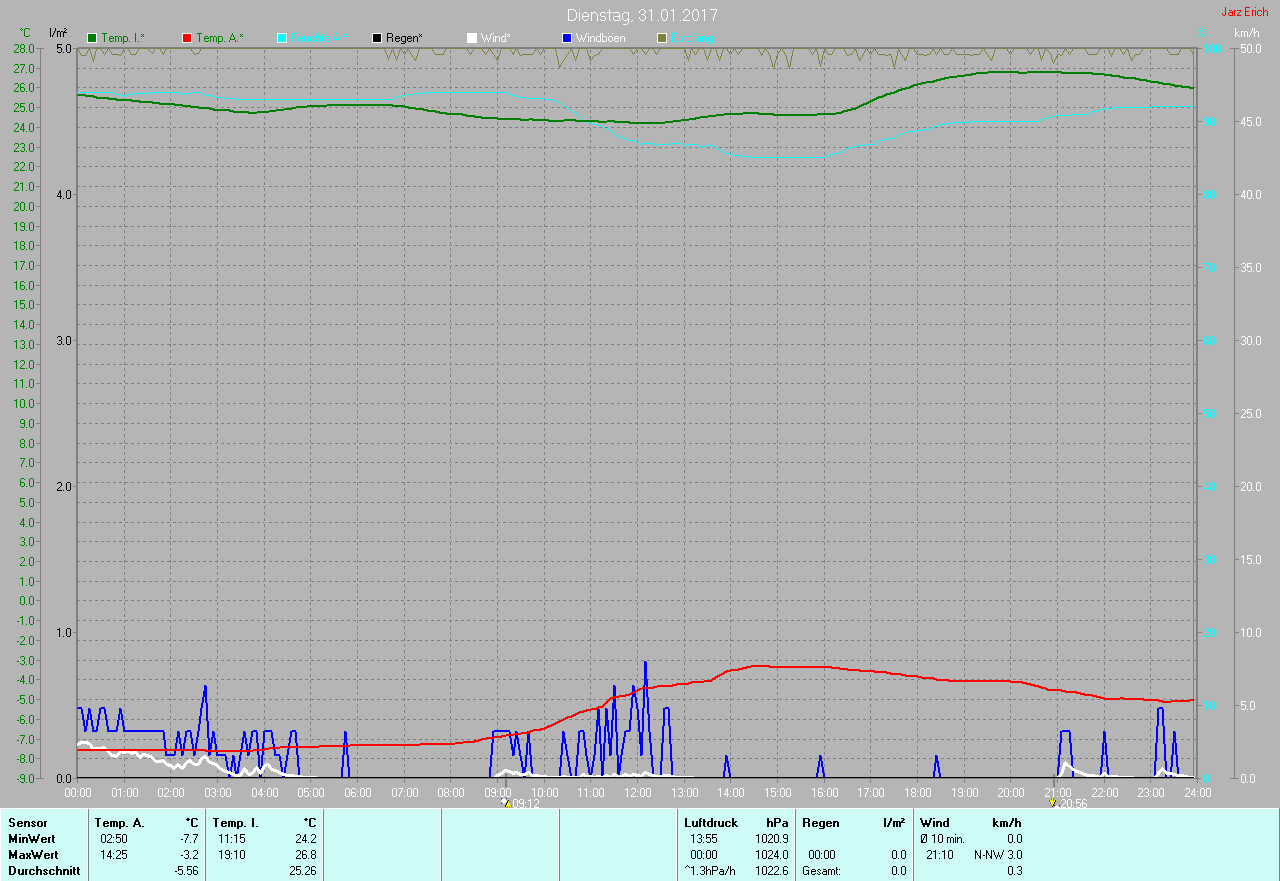Toggle the Temp. I.* series label
Viewport: 1280px width, 881px height.
tap(123, 38)
